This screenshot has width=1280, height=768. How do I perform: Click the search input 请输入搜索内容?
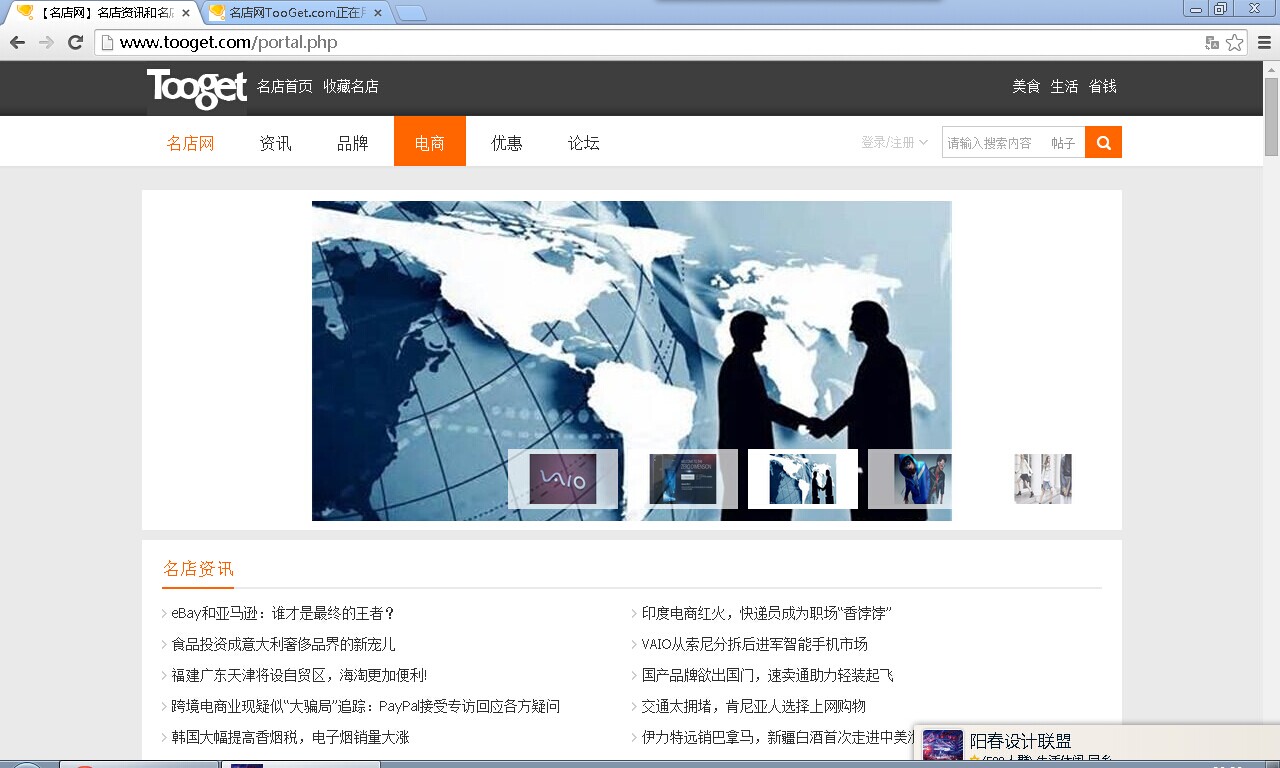pyautogui.click(x=993, y=143)
